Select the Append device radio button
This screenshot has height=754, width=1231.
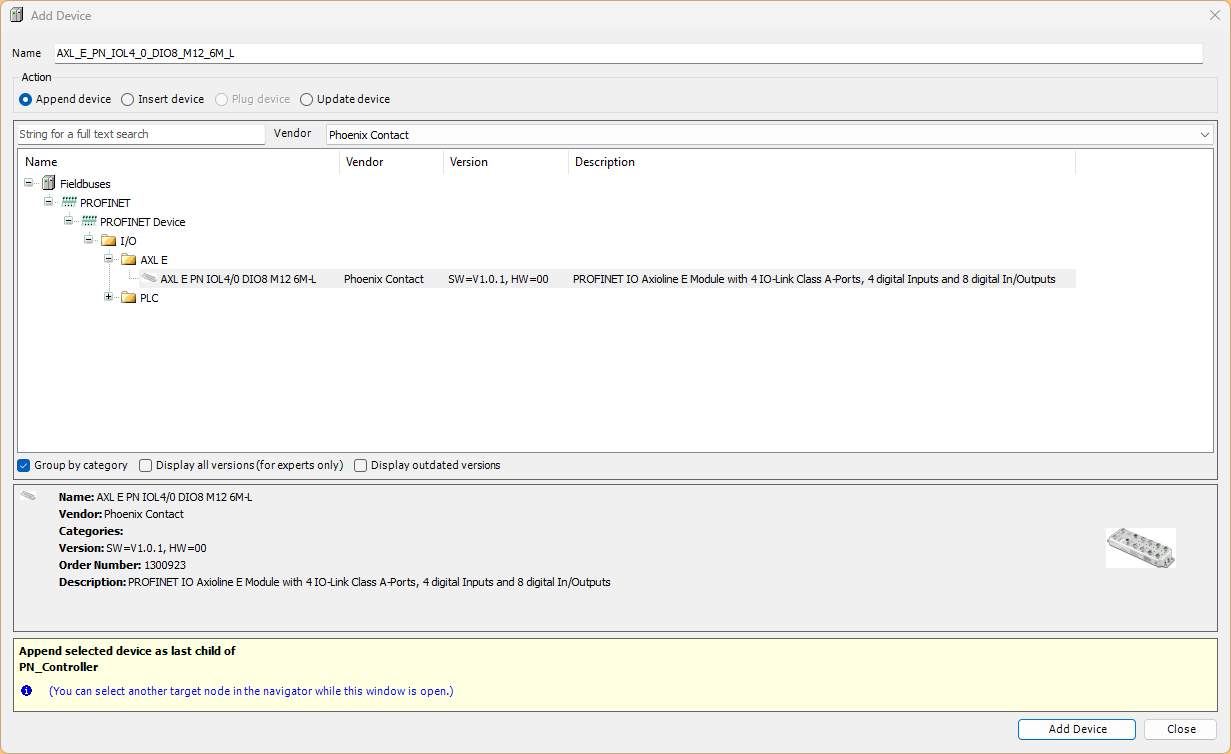(26, 100)
